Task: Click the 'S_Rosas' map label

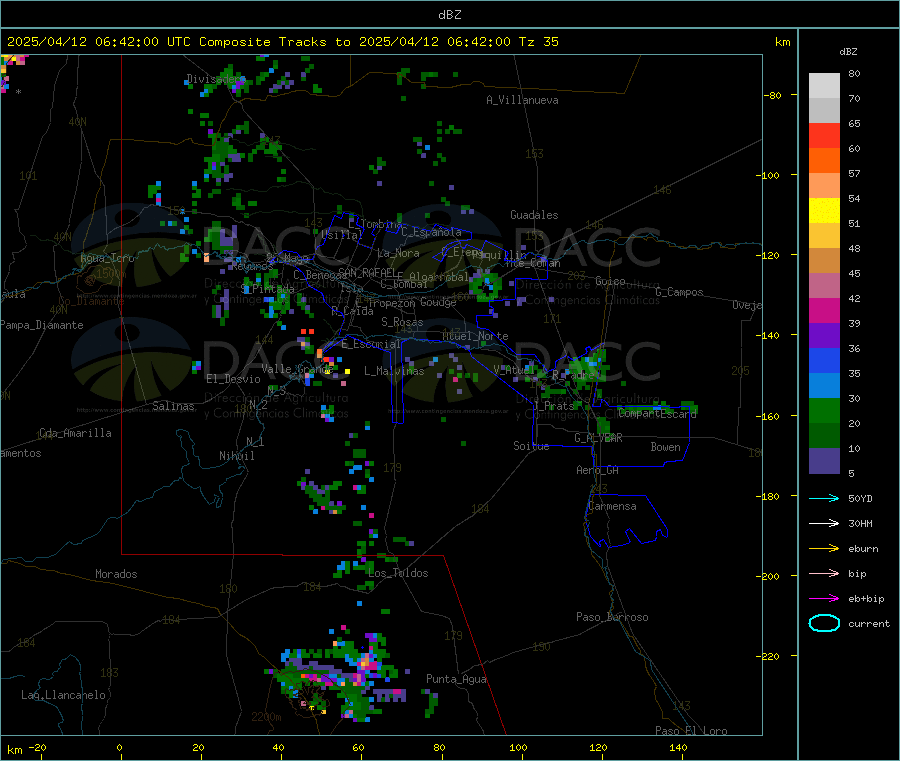Action: coord(402,322)
